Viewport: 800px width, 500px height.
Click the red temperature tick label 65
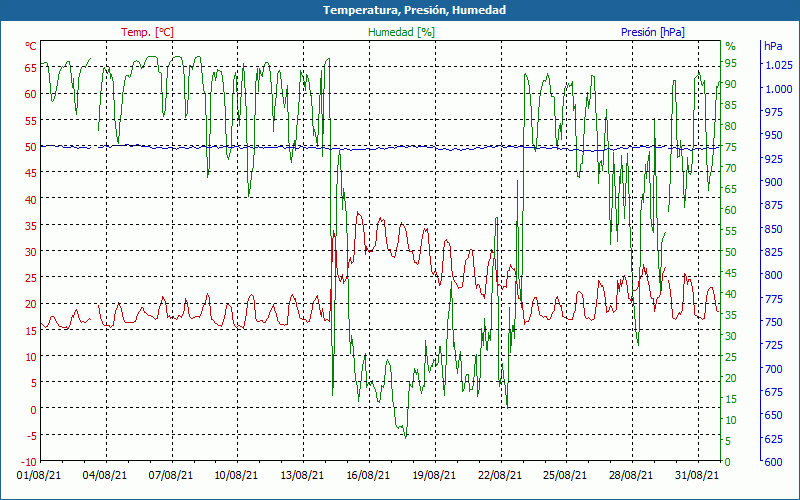(31, 68)
